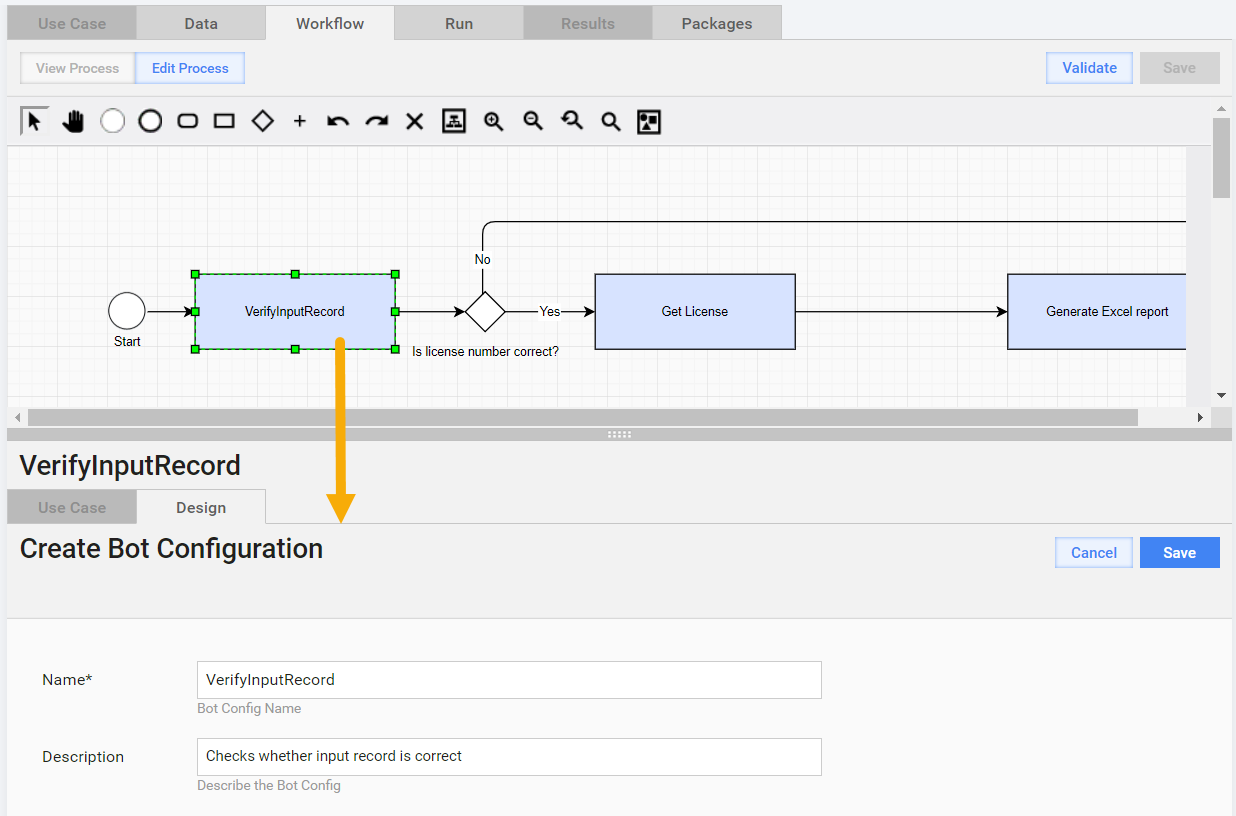Click into the Name input field
This screenshot has height=816, width=1236.
click(509, 680)
